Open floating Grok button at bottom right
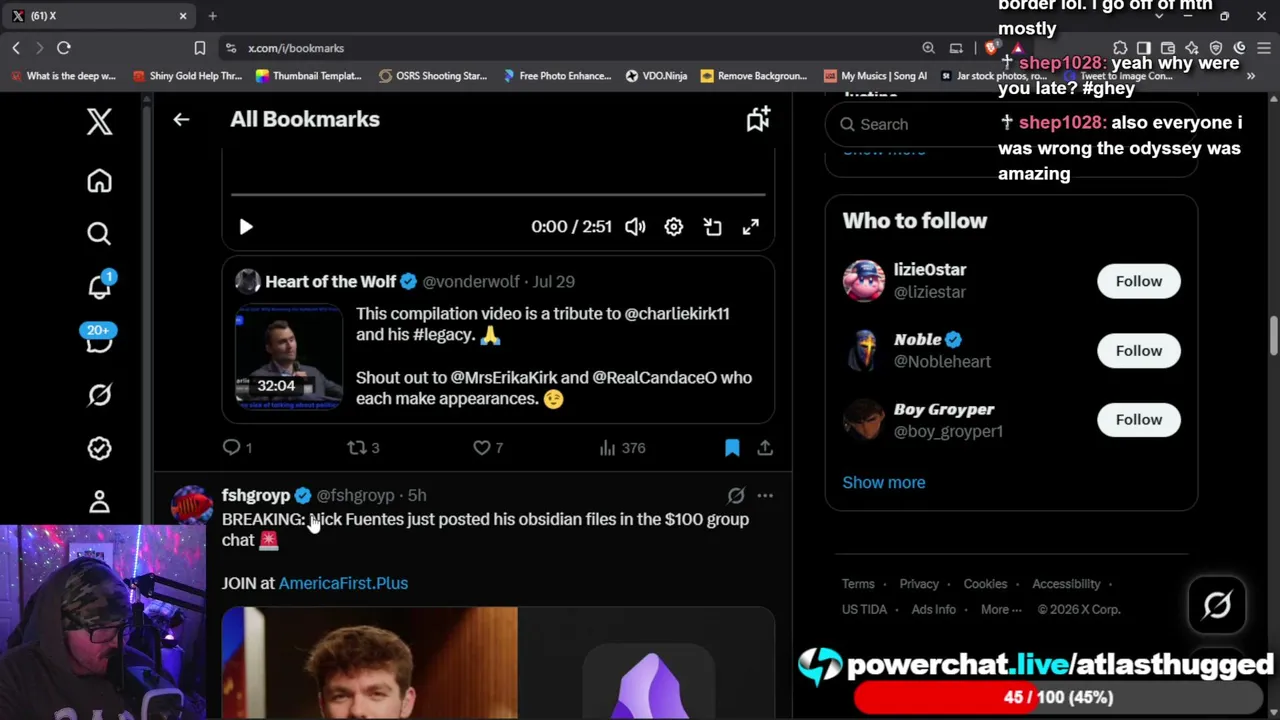 click(x=1217, y=605)
